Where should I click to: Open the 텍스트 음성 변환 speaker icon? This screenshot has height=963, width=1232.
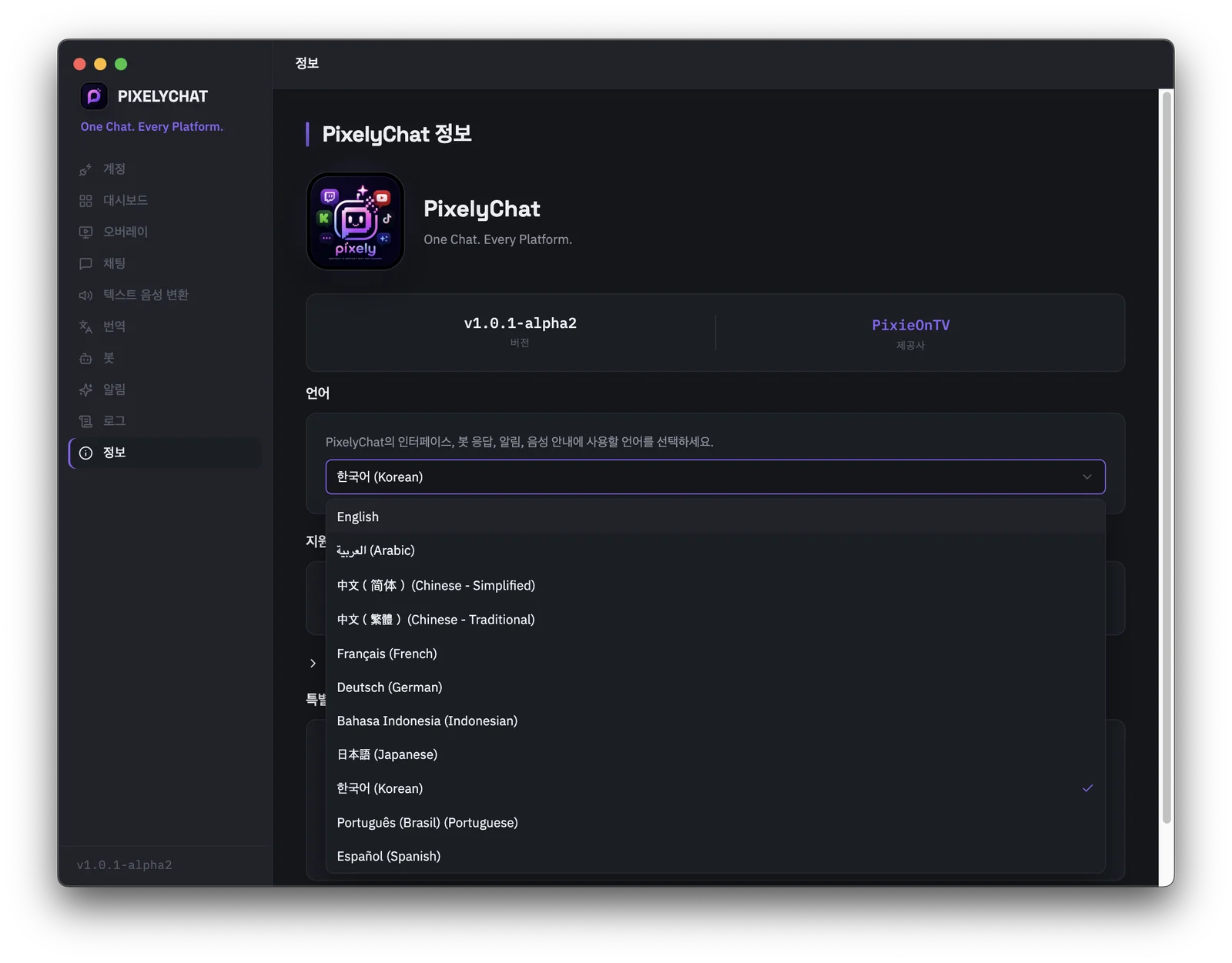click(85, 296)
